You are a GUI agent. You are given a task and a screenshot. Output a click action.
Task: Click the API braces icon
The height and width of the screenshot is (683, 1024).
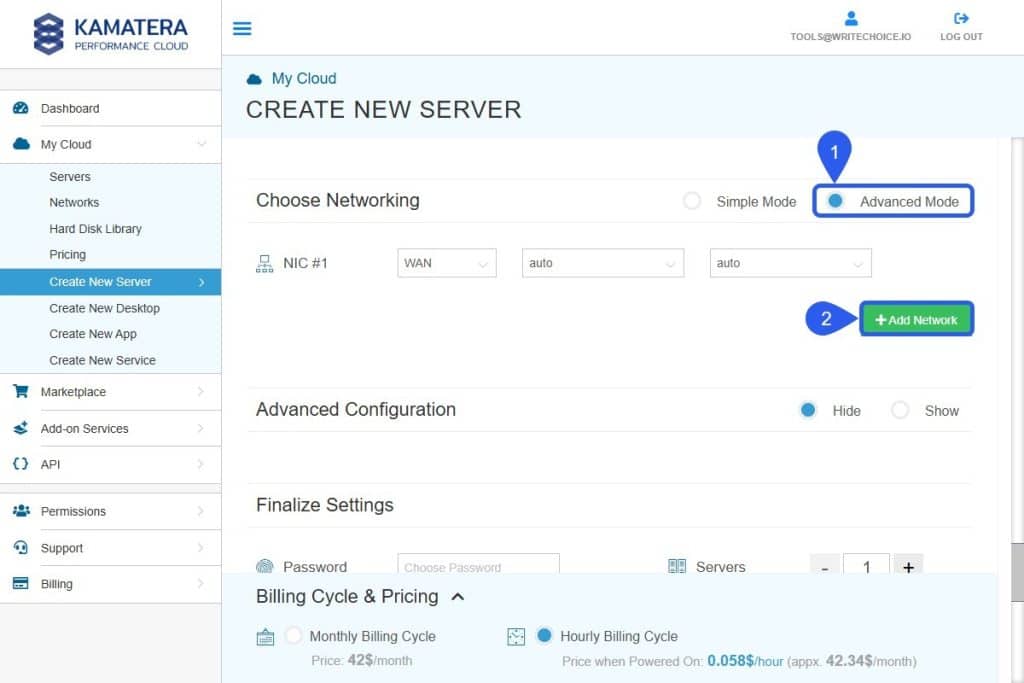click(x=21, y=464)
